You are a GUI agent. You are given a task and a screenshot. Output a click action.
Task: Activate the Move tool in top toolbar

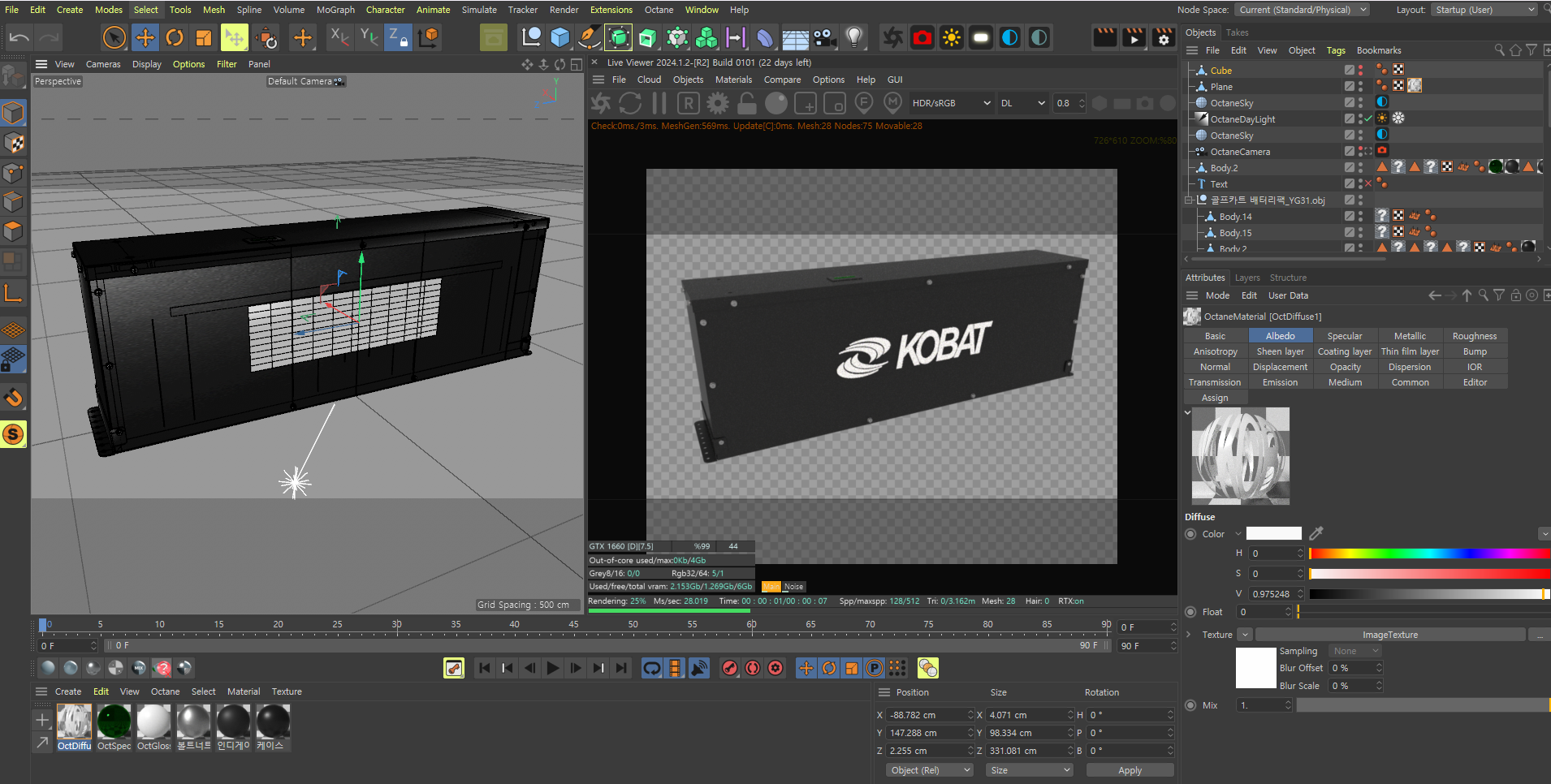(145, 37)
